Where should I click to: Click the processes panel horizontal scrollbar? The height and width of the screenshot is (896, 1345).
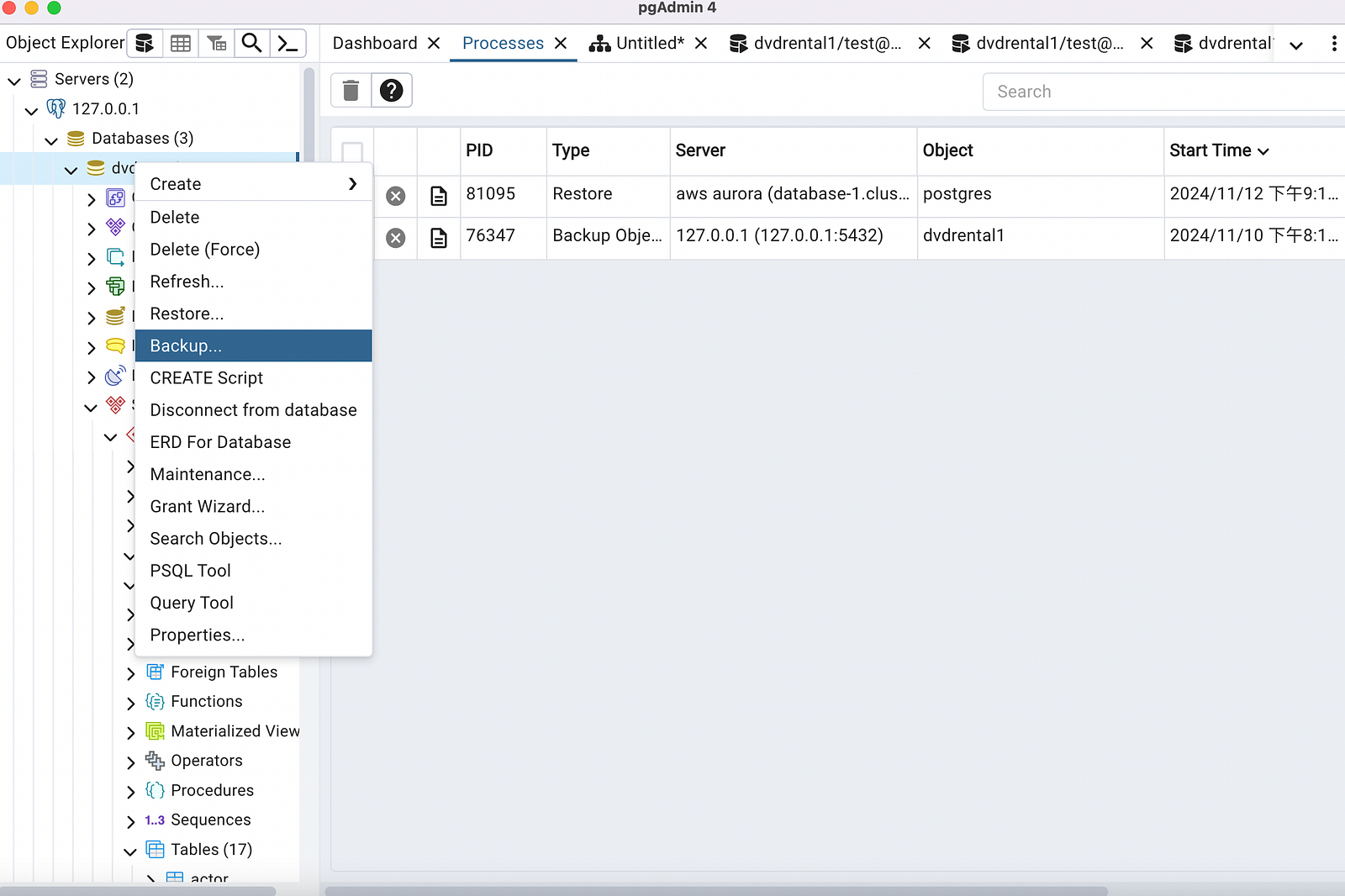tap(716, 891)
